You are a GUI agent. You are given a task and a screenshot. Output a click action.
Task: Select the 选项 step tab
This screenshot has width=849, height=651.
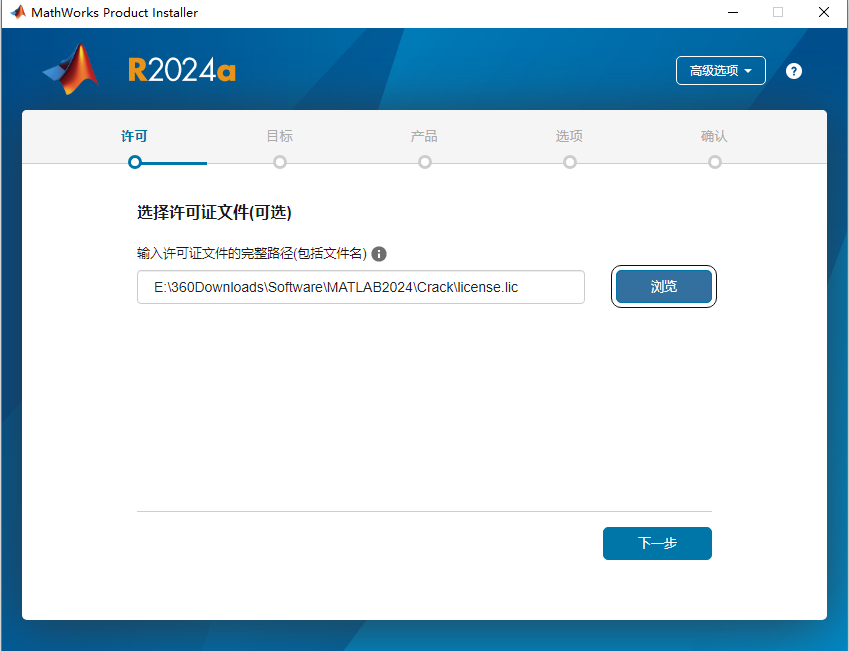point(569,136)
